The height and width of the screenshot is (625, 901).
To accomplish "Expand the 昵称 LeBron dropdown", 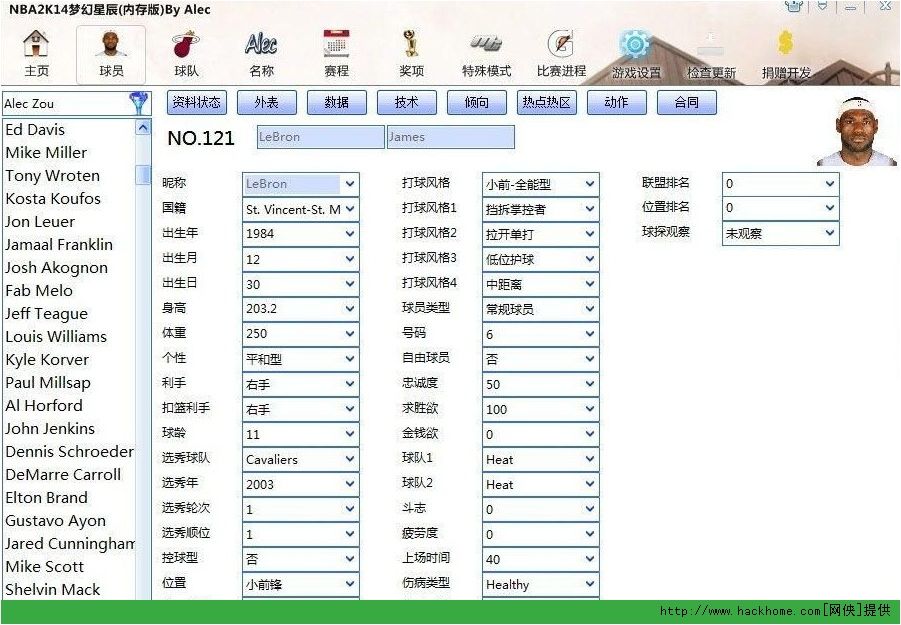I will [x=349, y=184].
